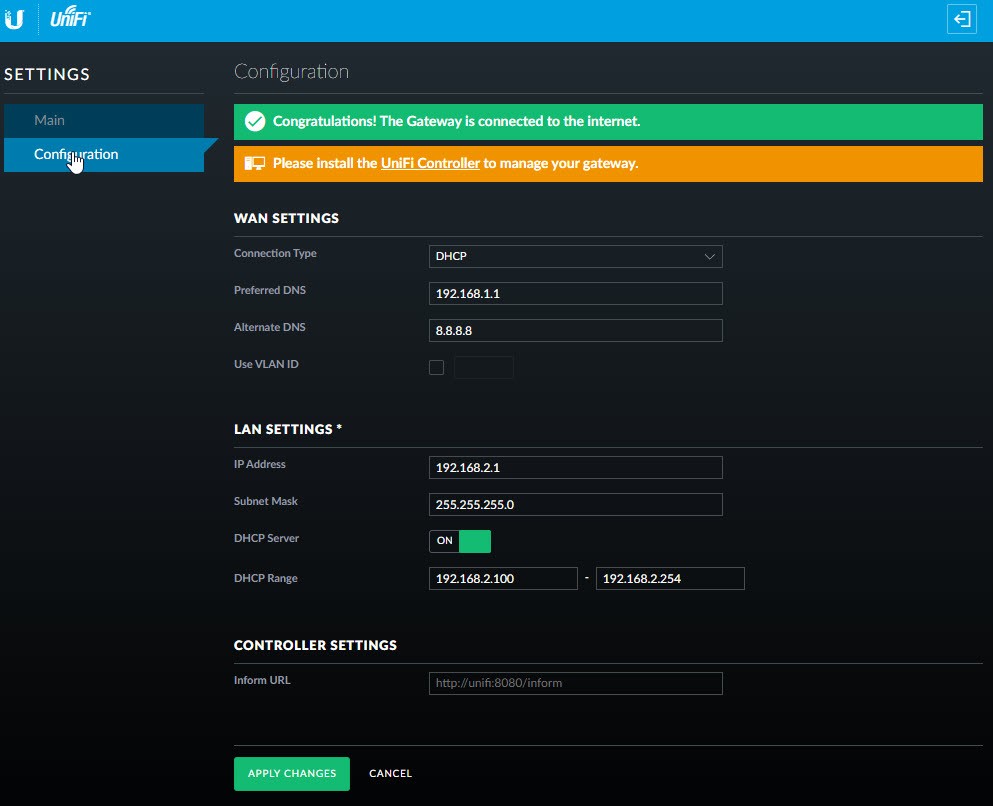Select the Subnet Mask input field

(575, 505)
